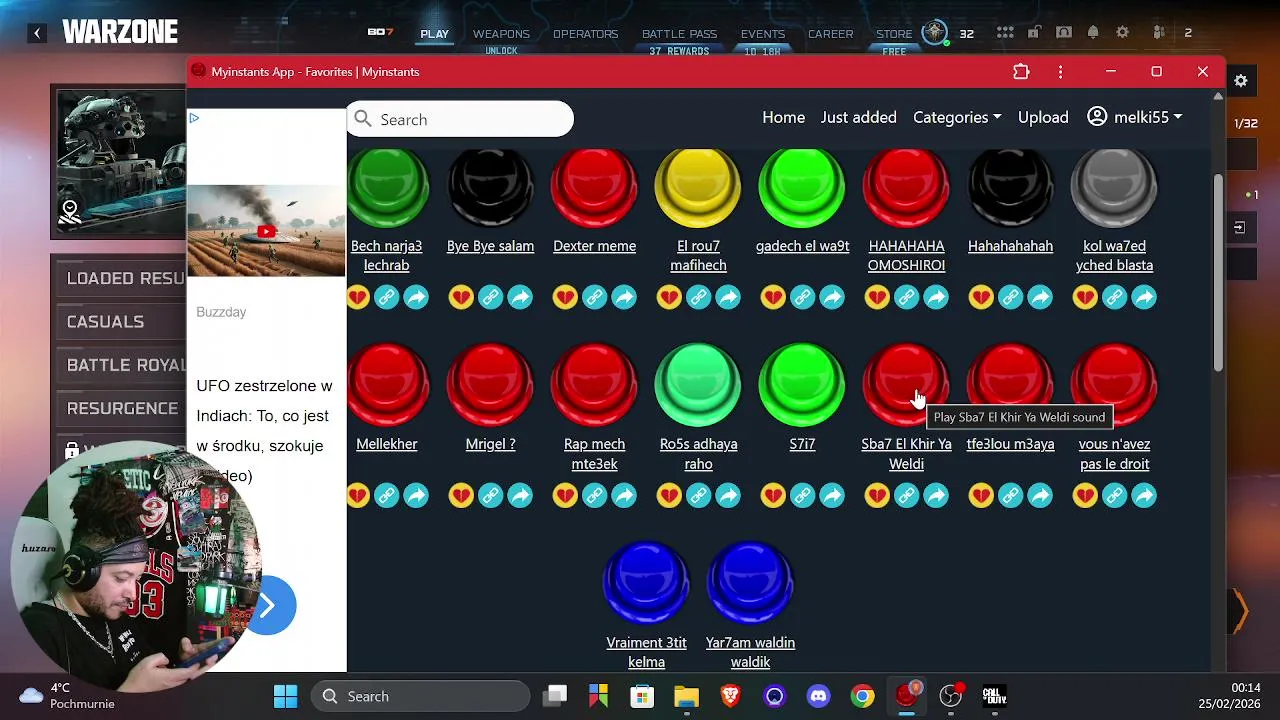Play the vous n'avez pas le droit button
This screenshot has width=1280, height=720.
pyautogui.click(x=1114, y=385)
